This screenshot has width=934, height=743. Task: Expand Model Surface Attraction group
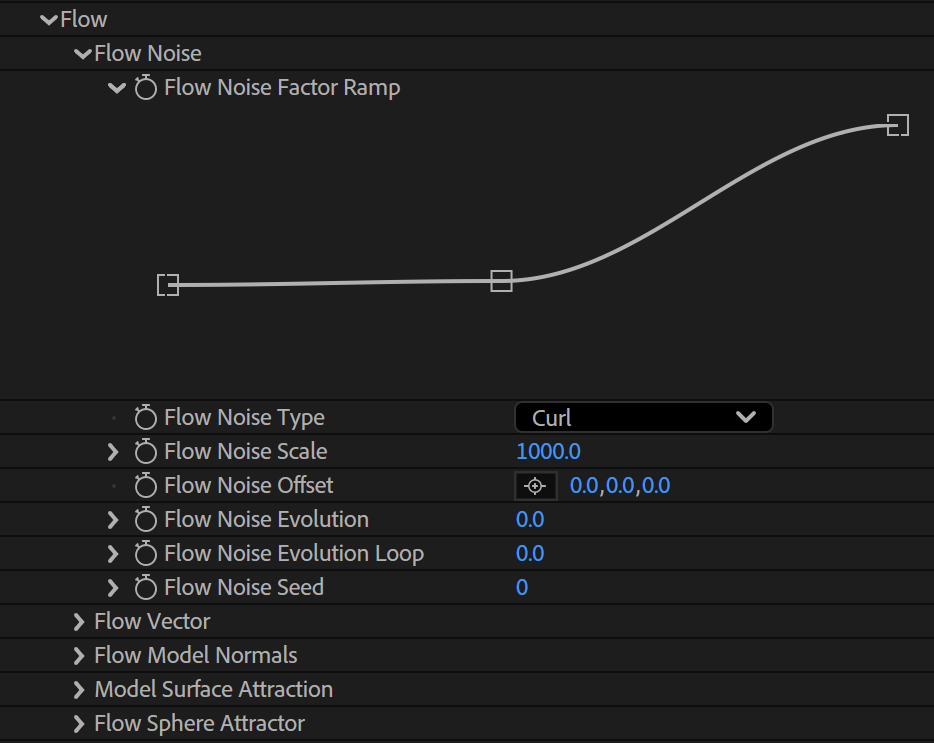79,689
